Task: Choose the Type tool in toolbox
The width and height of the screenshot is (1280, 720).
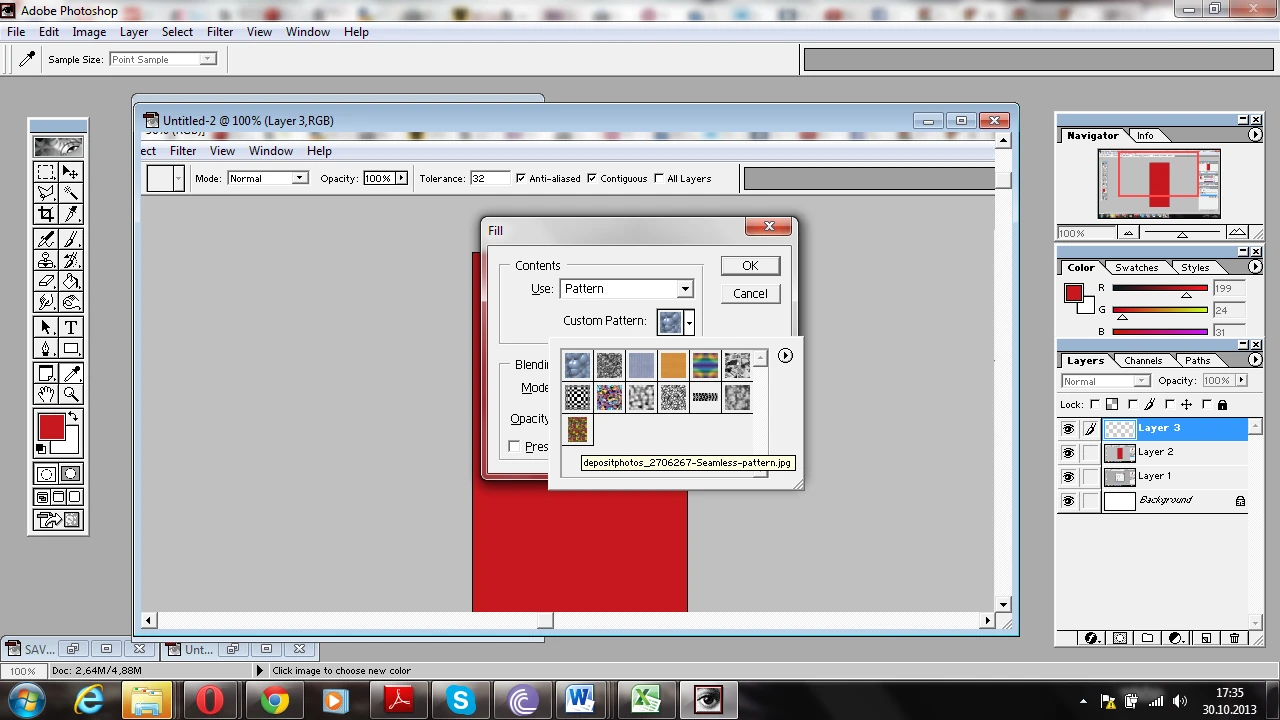Action: [71, 328]
